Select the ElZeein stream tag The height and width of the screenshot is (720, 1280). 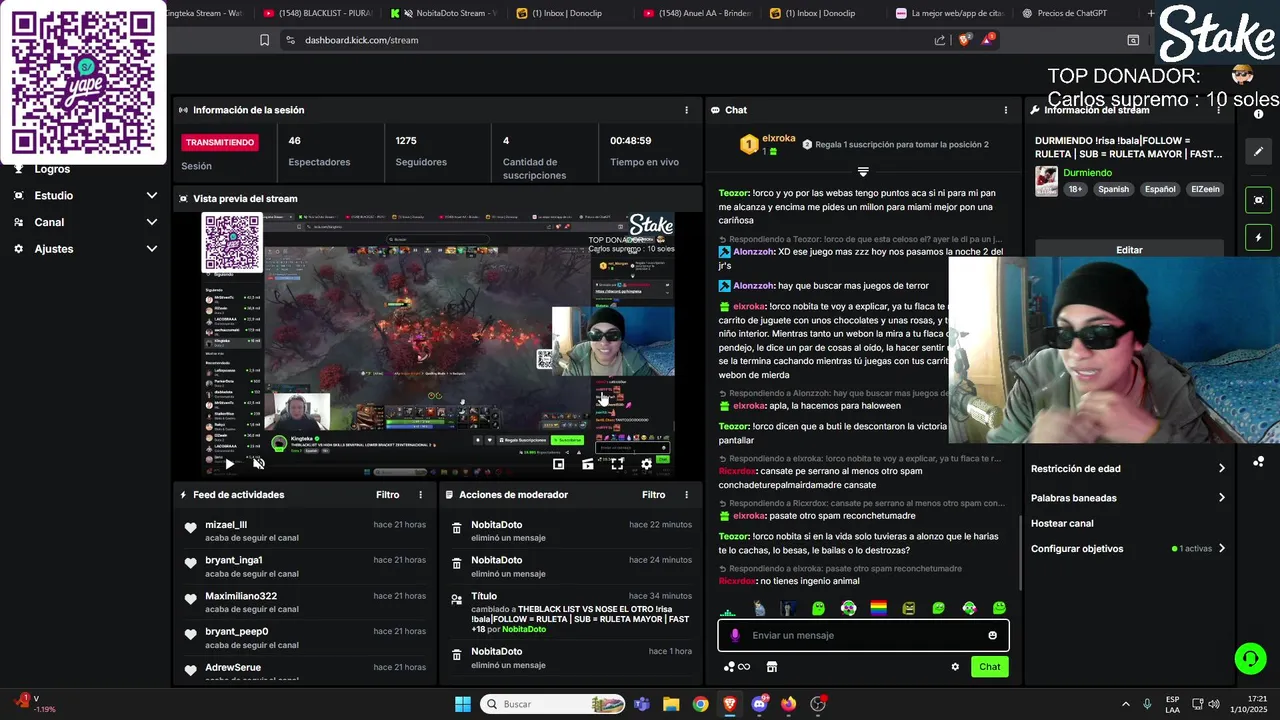pos(1205,189)
